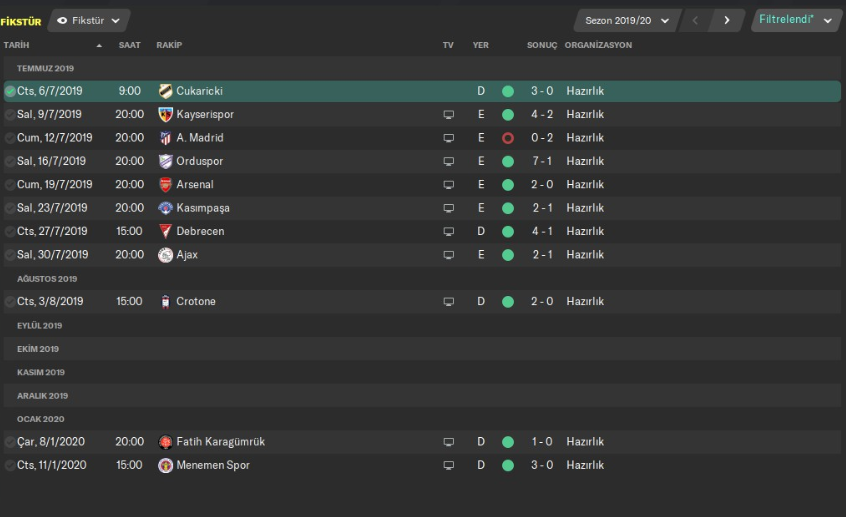The width and height of the screenshot is (846, 517).
Task: Expand the Filtrelendi filter dropdown
Action: click(x=796, y=20)
